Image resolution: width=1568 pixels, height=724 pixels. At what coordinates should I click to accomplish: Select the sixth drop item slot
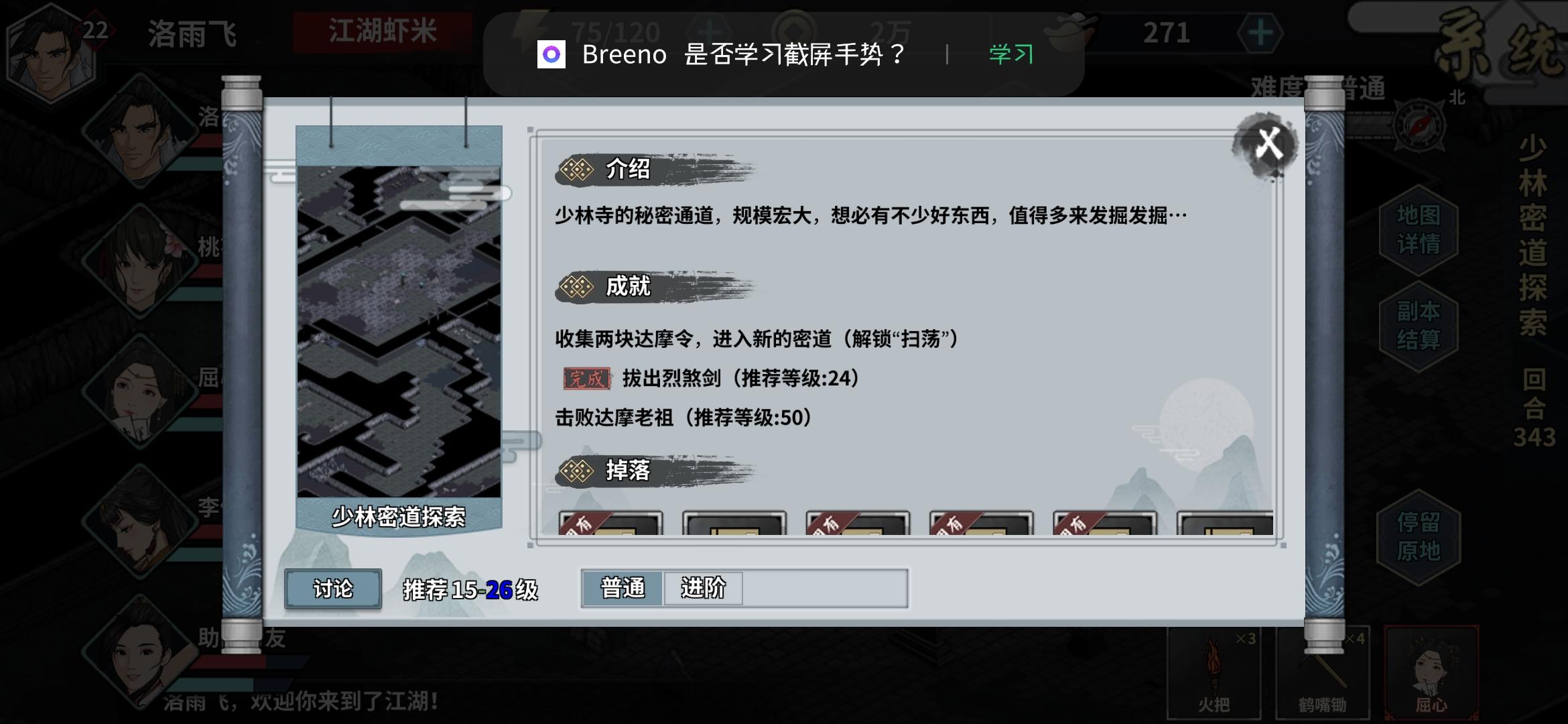click(1225, 523)
